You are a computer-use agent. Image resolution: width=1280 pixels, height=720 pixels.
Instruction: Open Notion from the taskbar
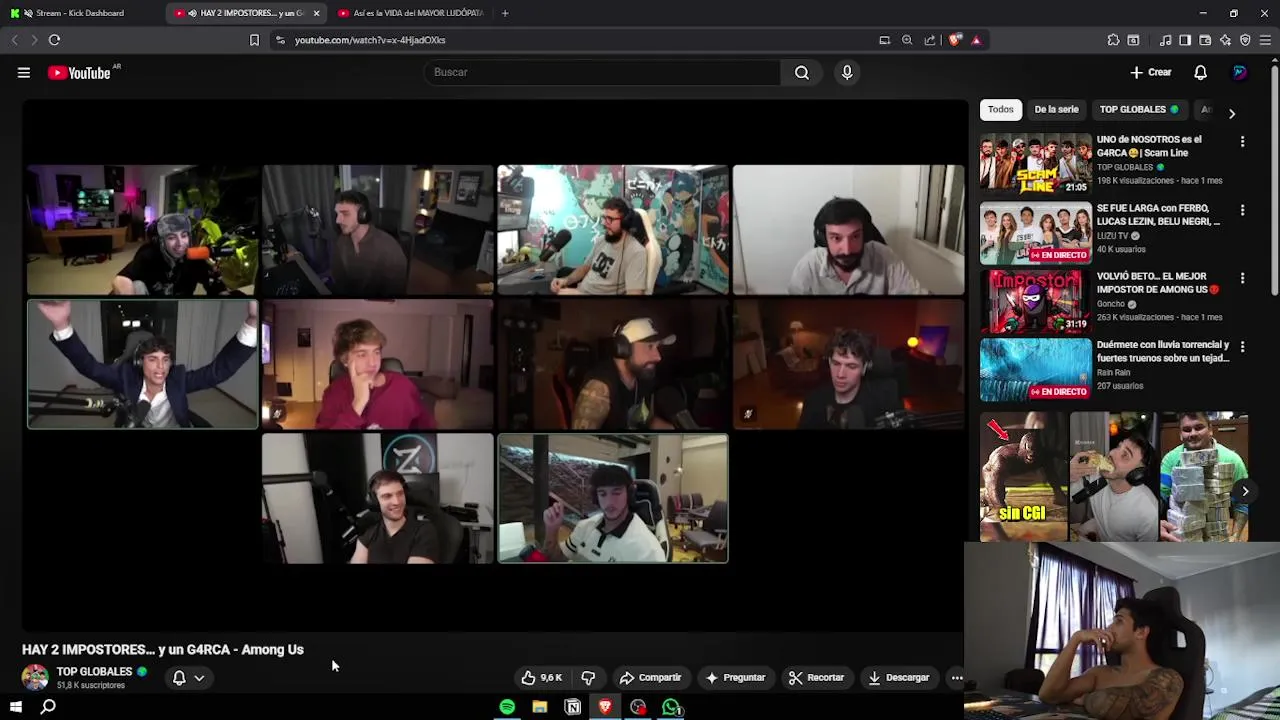[x=573, y=707]
